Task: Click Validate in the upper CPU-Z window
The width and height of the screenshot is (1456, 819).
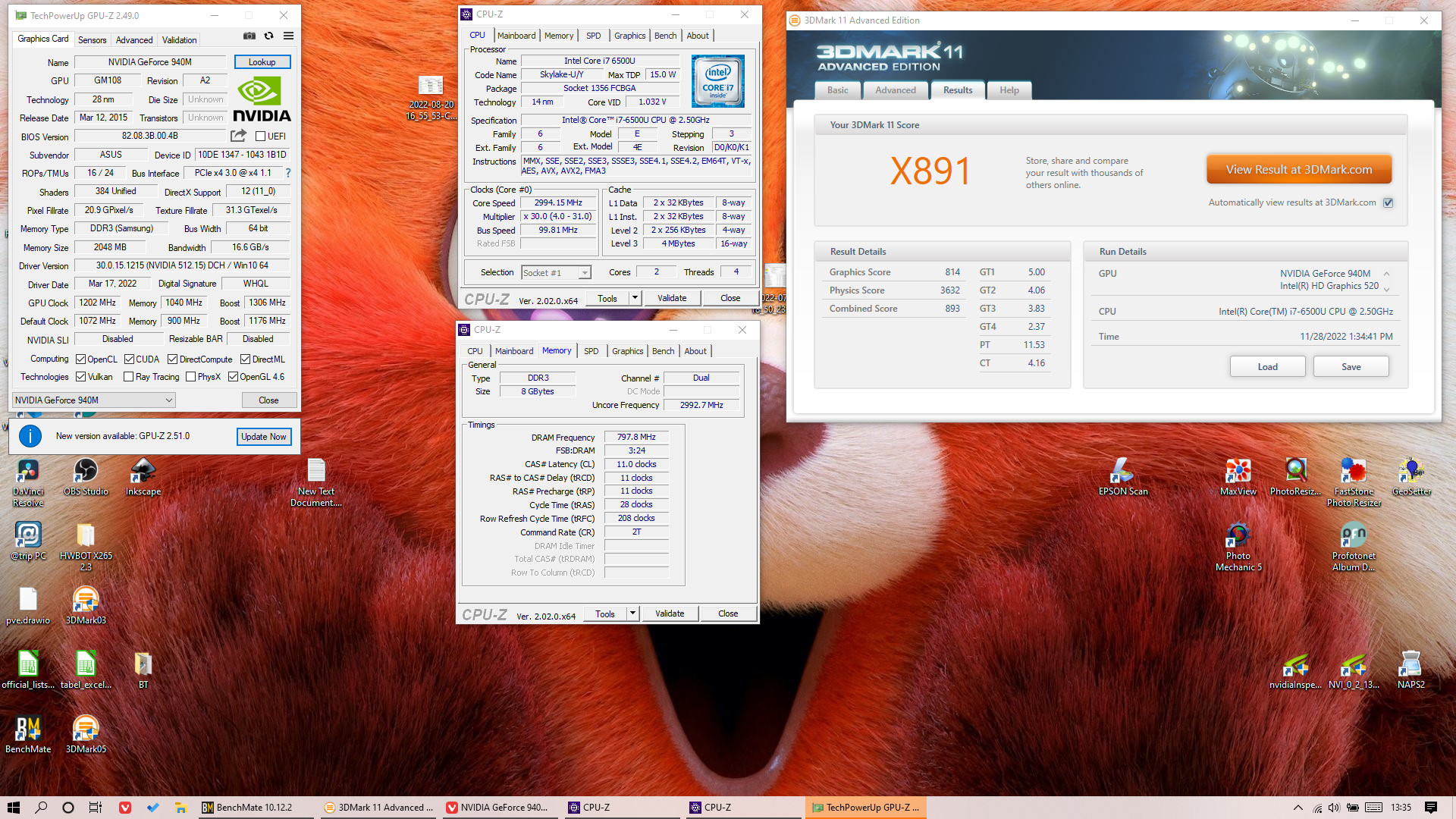Action: point(672,298)
